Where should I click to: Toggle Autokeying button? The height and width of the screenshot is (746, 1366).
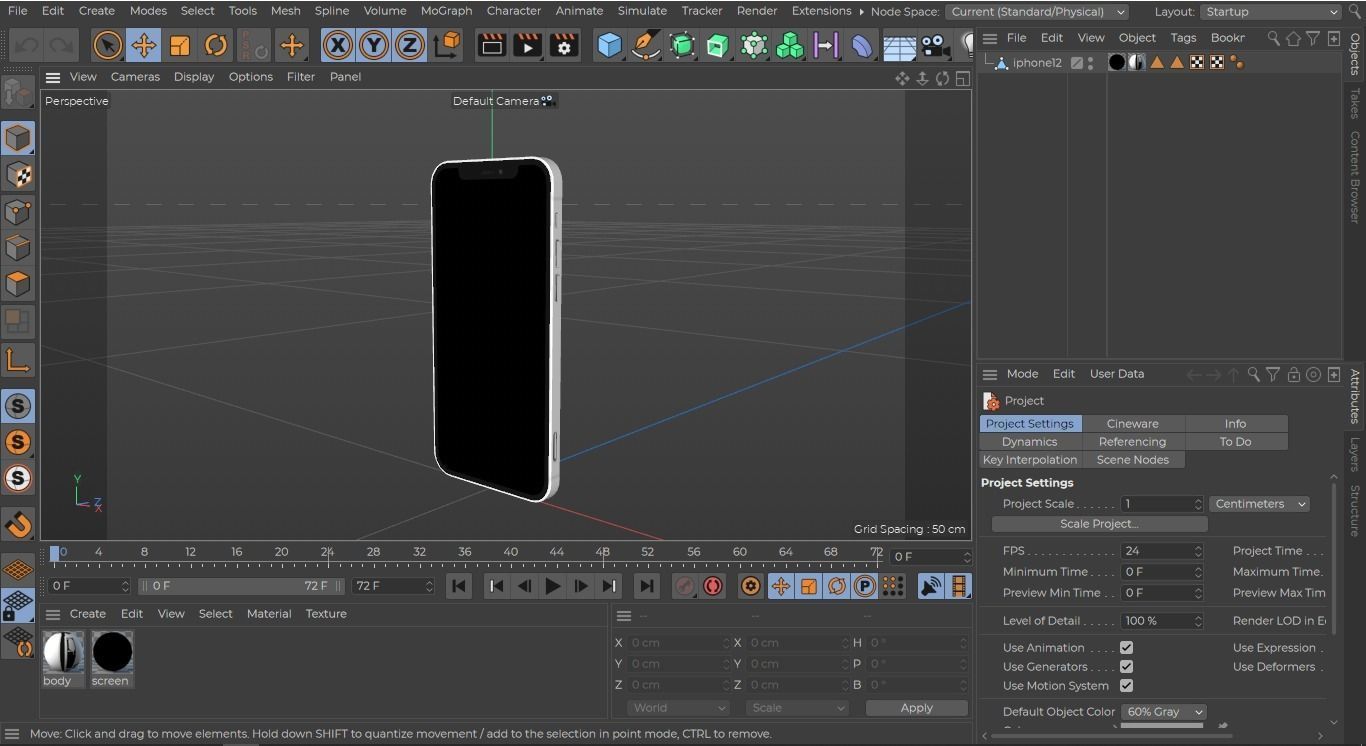(713, 586)
